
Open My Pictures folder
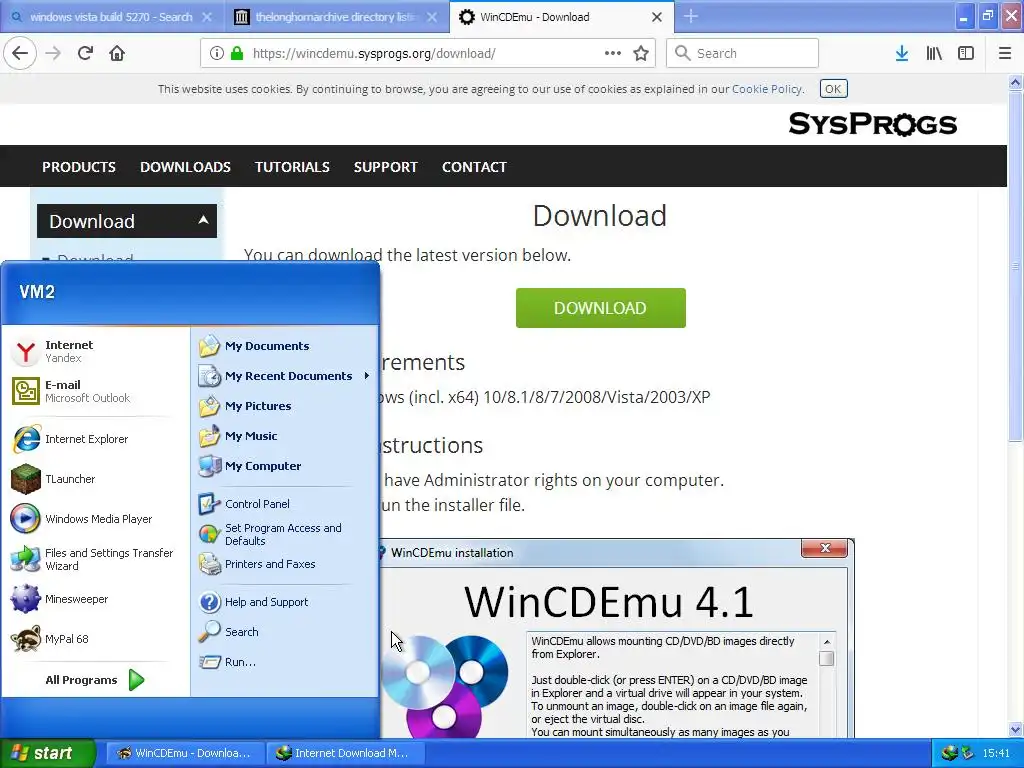tap(285, 406)
